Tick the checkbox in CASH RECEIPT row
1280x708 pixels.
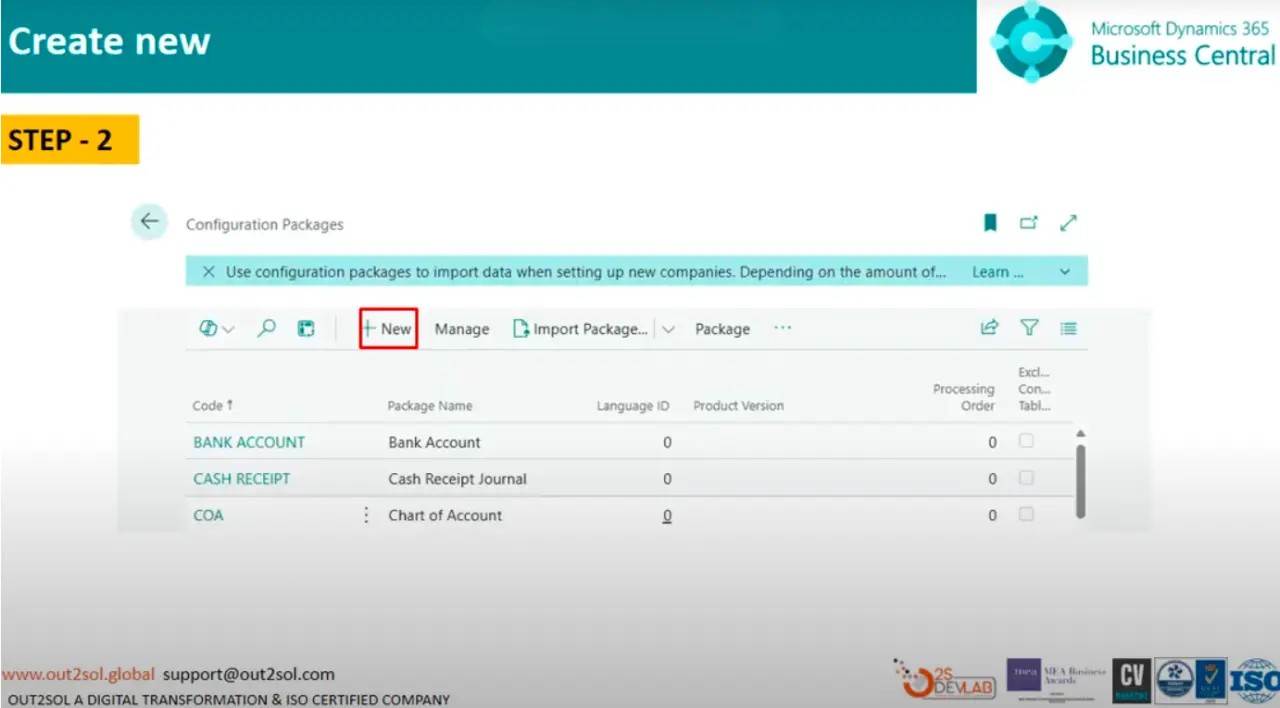click(1026, 478)
